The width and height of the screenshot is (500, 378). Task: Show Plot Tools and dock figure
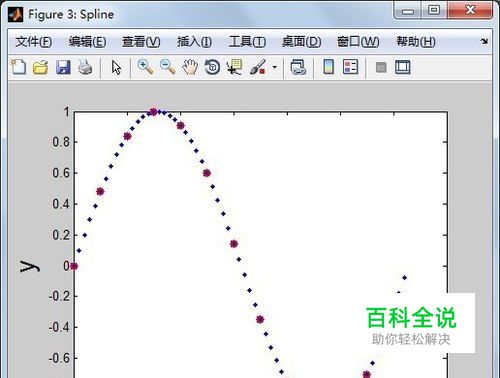(403, 67)
